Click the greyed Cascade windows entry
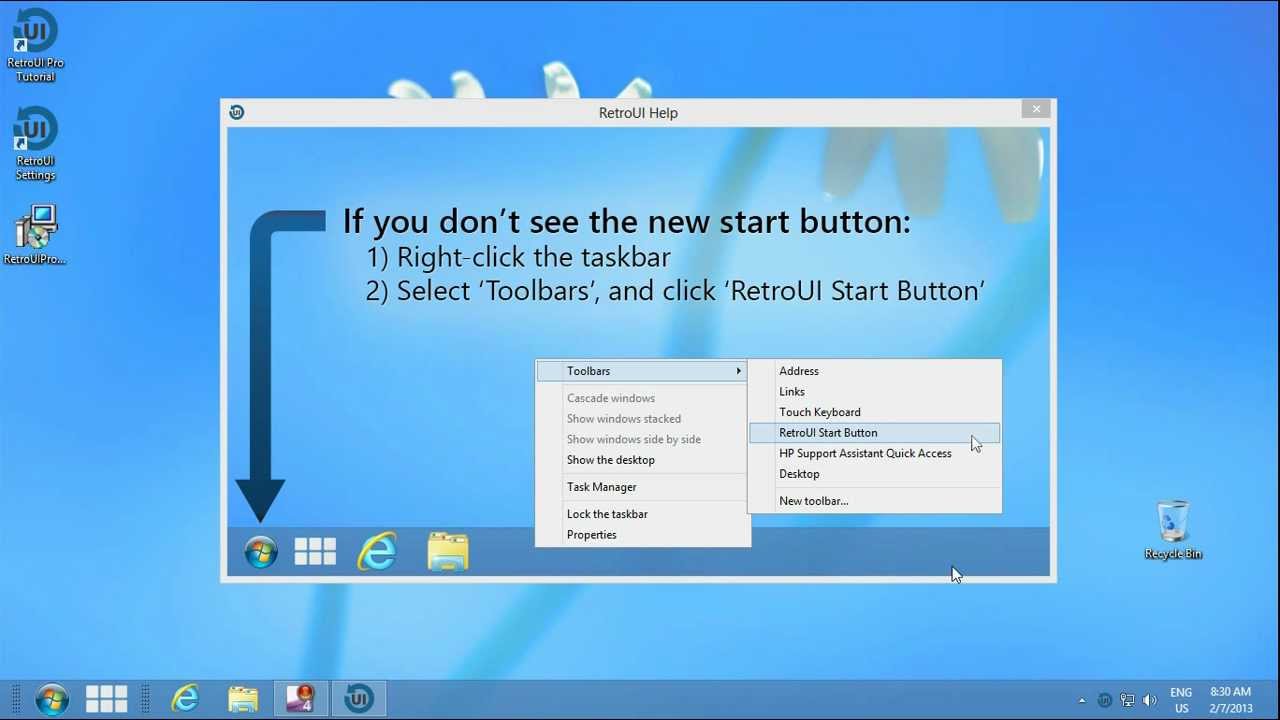Image resolution: width=1280 pixels, height=720 pixels. pyautogui.click(x=642, y=398)
